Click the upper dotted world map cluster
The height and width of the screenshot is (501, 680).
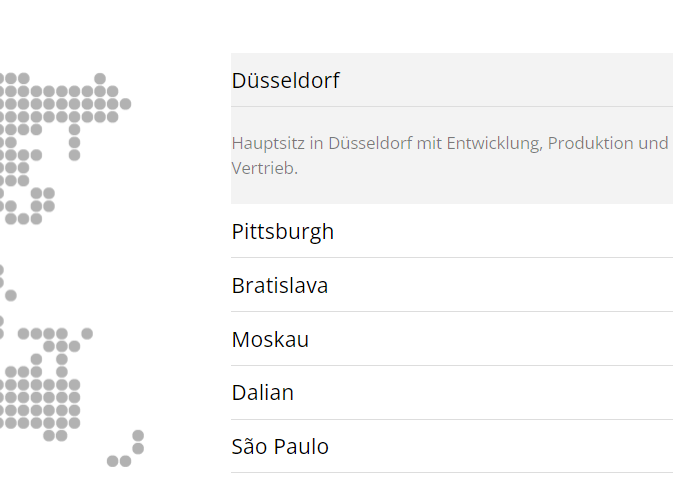tap(50, 110)
